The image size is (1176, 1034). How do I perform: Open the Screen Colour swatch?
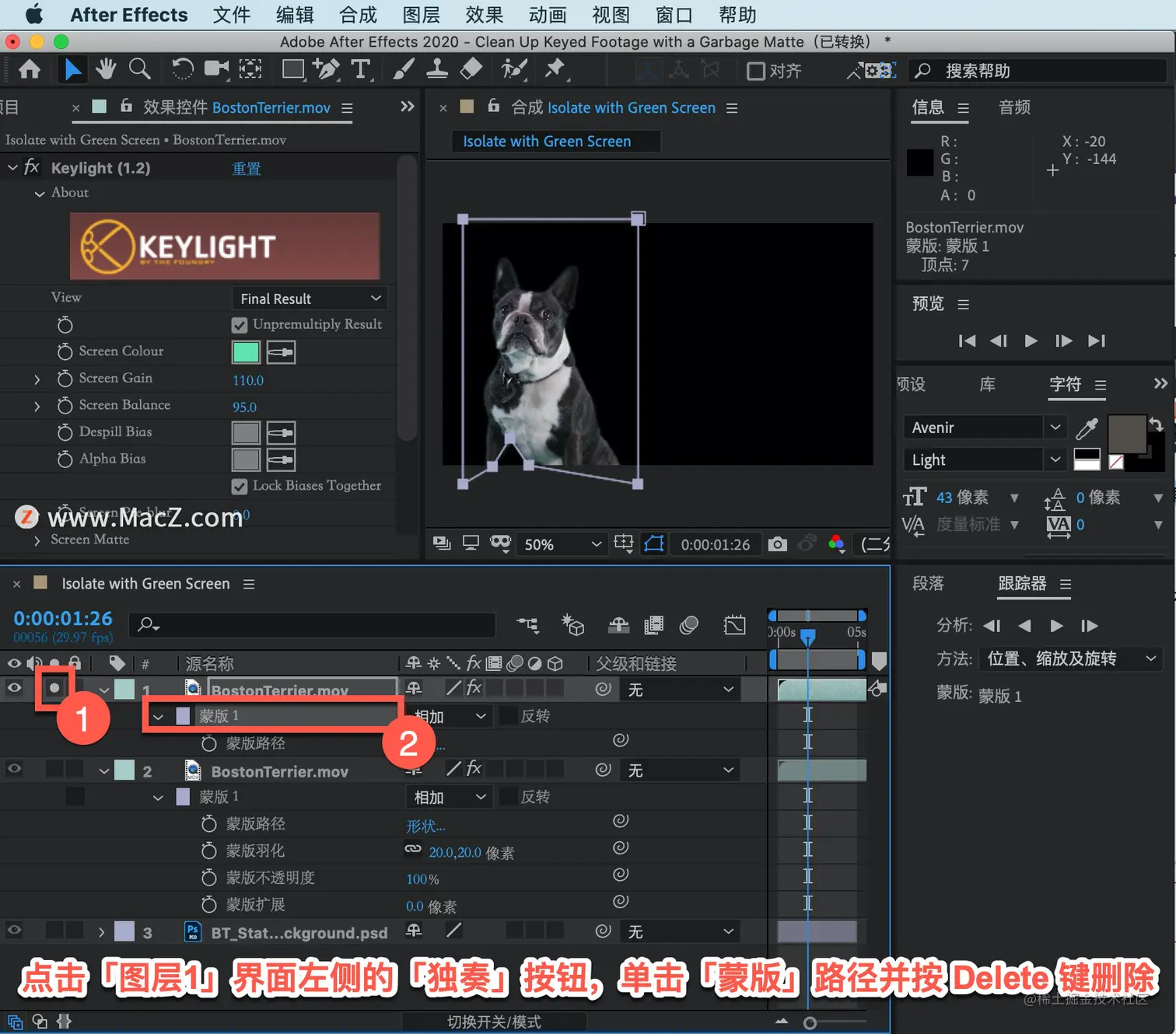[246, 352]
